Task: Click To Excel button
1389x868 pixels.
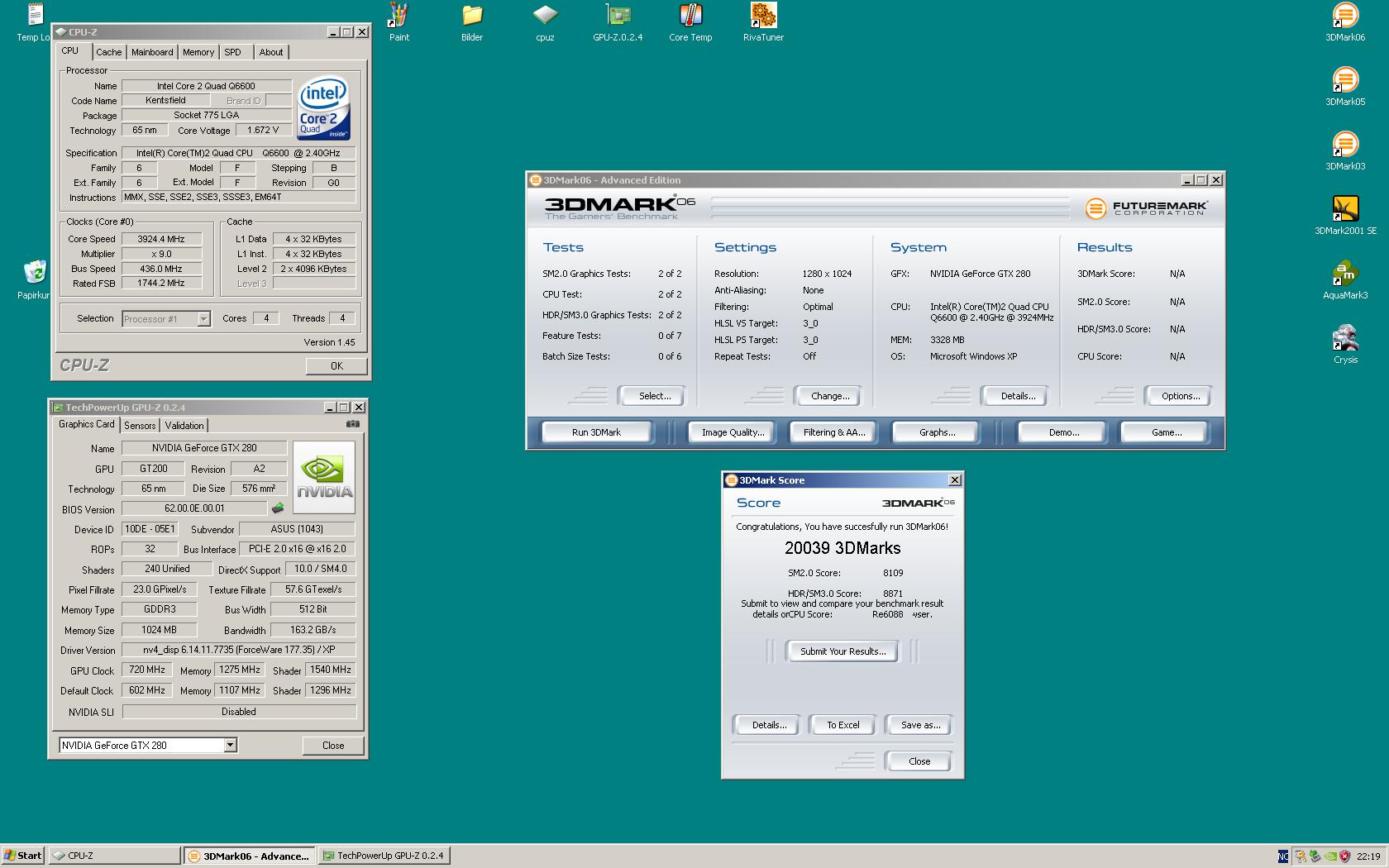Action: (x=843, y=725)
